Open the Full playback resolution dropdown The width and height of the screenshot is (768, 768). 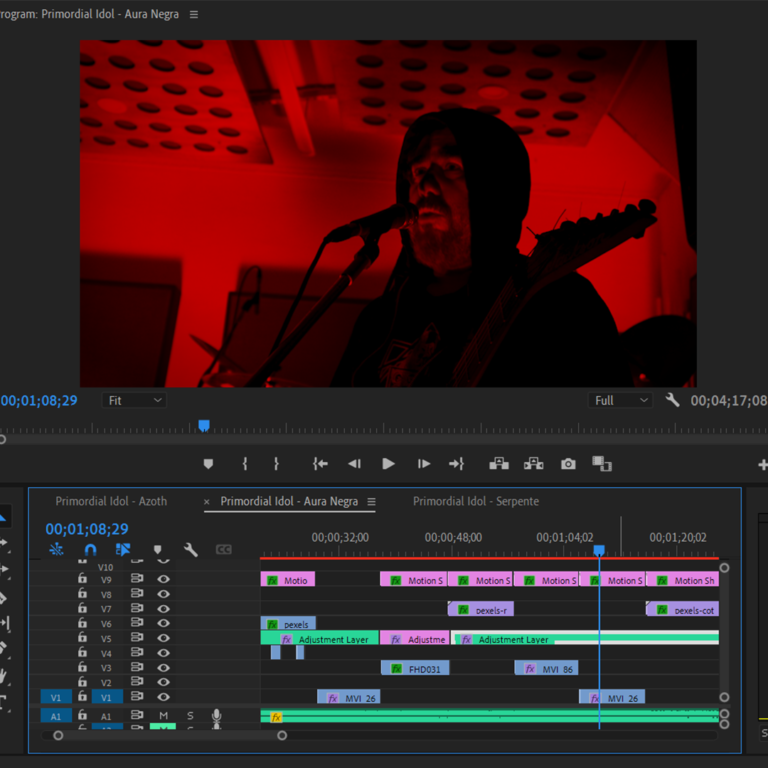[x=620, y=401]
